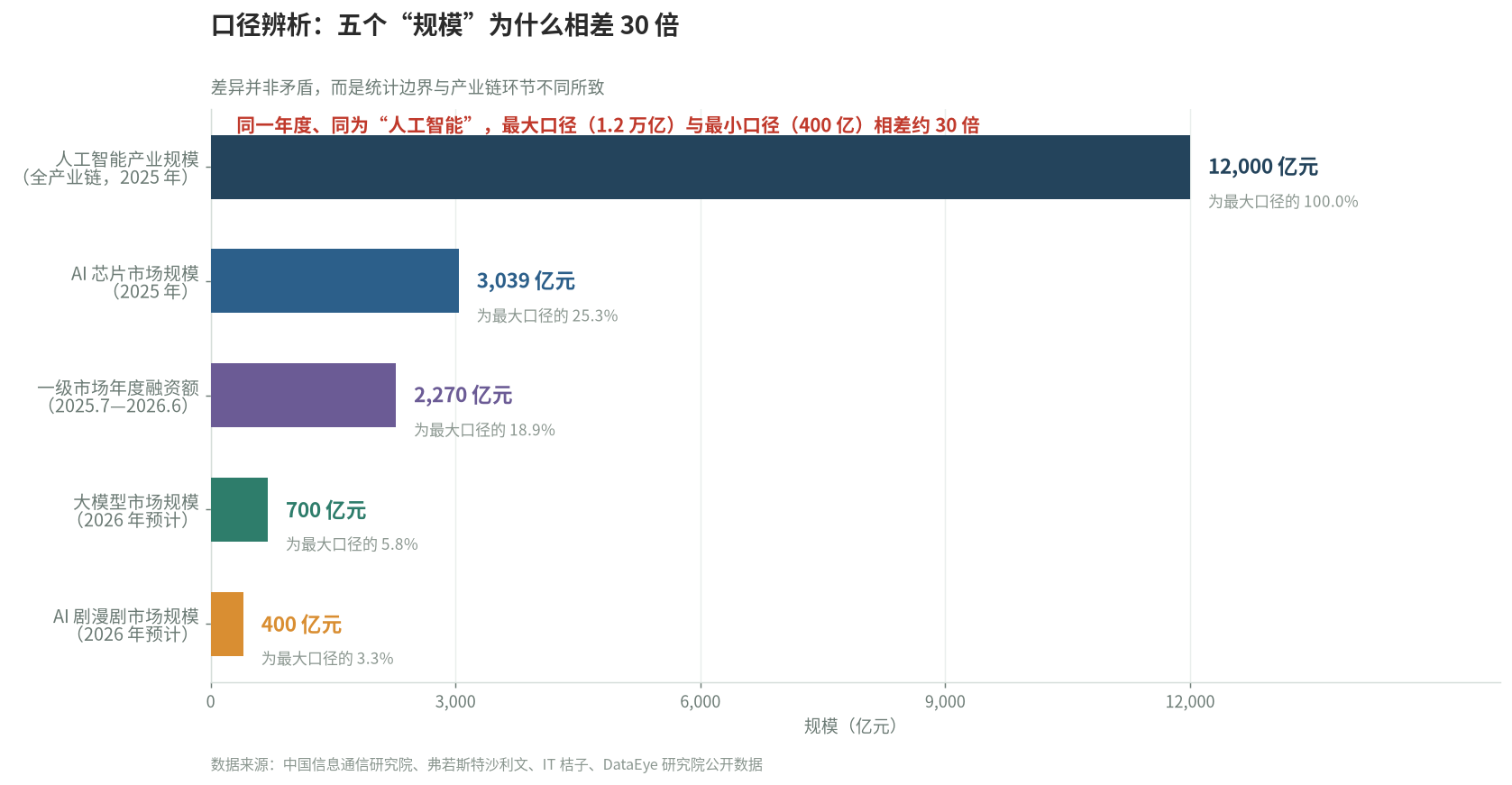Select the "3,000" x-axis tick label
Viewport: 1512px width, 785px height.
tap(455, 702)
